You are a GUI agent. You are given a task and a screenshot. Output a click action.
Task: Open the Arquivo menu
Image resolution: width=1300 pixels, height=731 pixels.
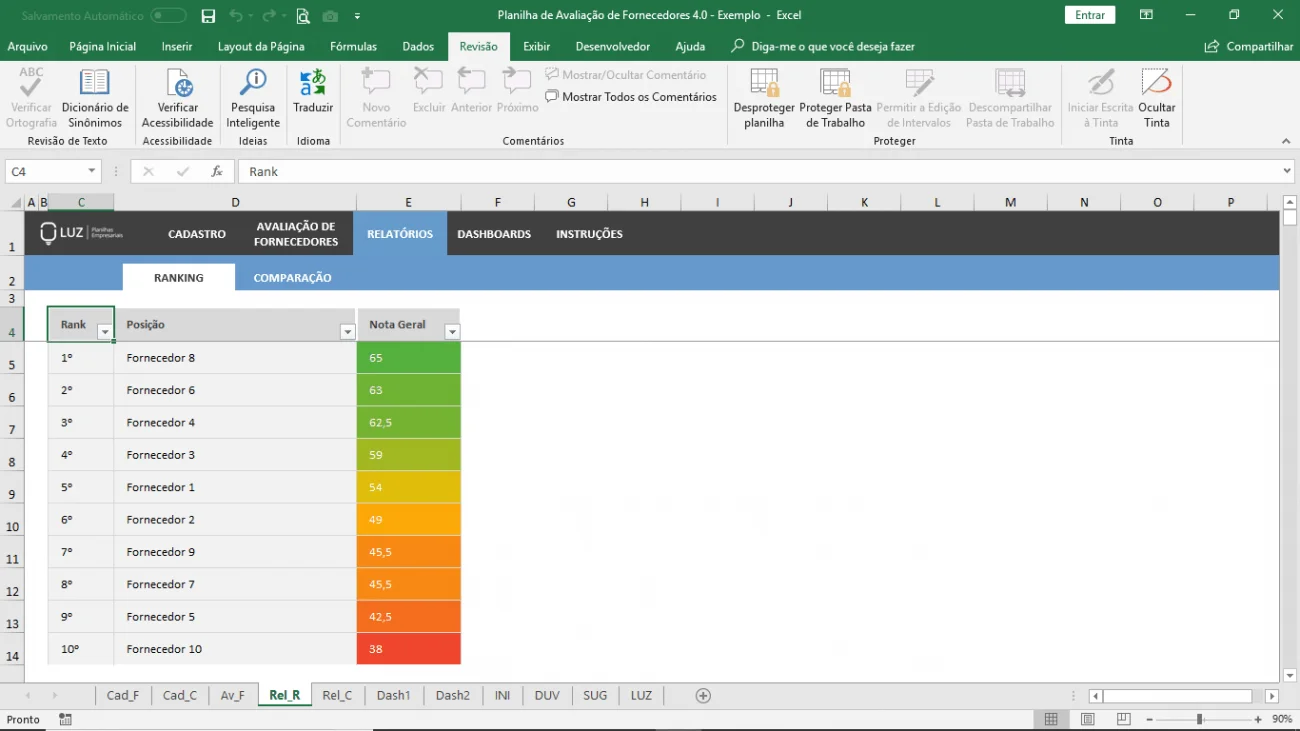point(27,47)
